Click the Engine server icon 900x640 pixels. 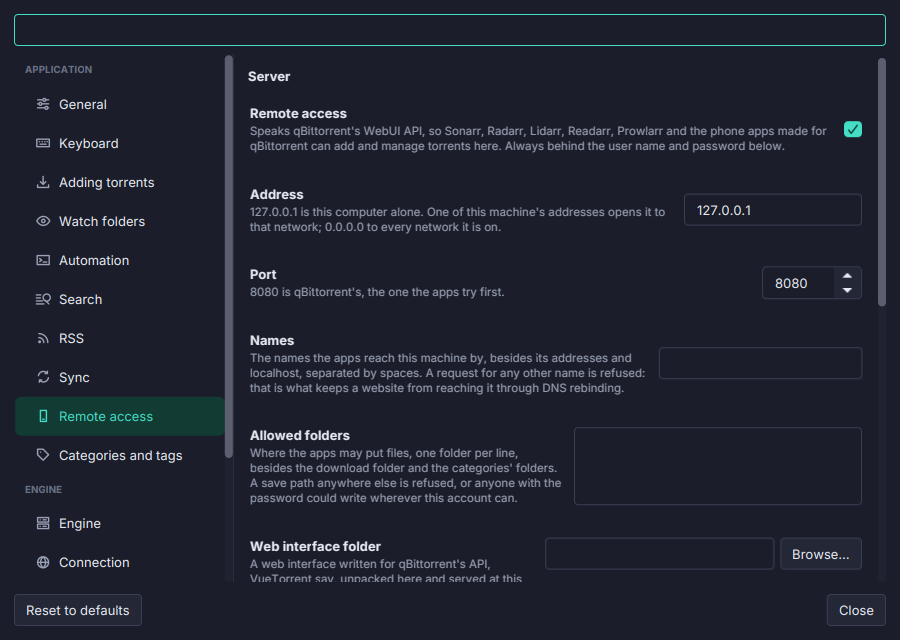pos(43,523)
